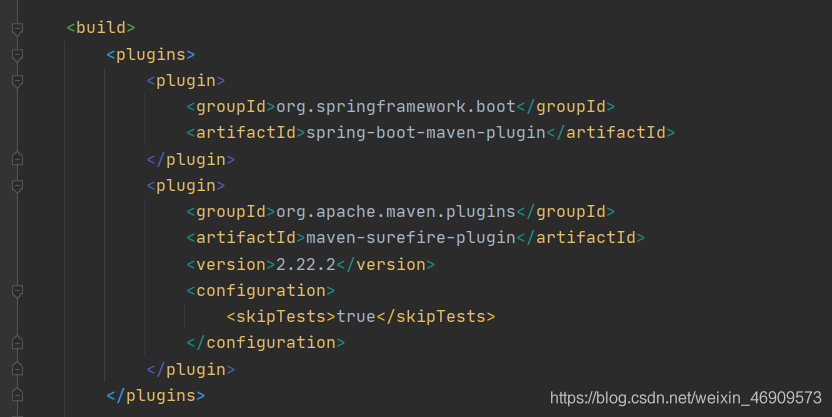Image resolution: width=832 pixels, height=417 pixels.
Task: Collapse the spring-boot <plugin> opening fold marker
Action: pyautogui.click(x=17, y=81)
